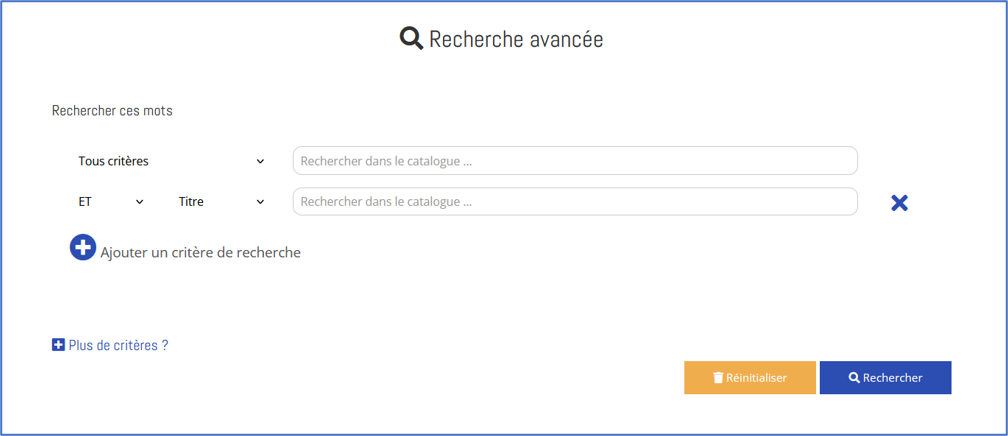Screen dimensions: 1008x436
Task: Click Ajouter un critère de recherche text
Action: click(201, 253)
